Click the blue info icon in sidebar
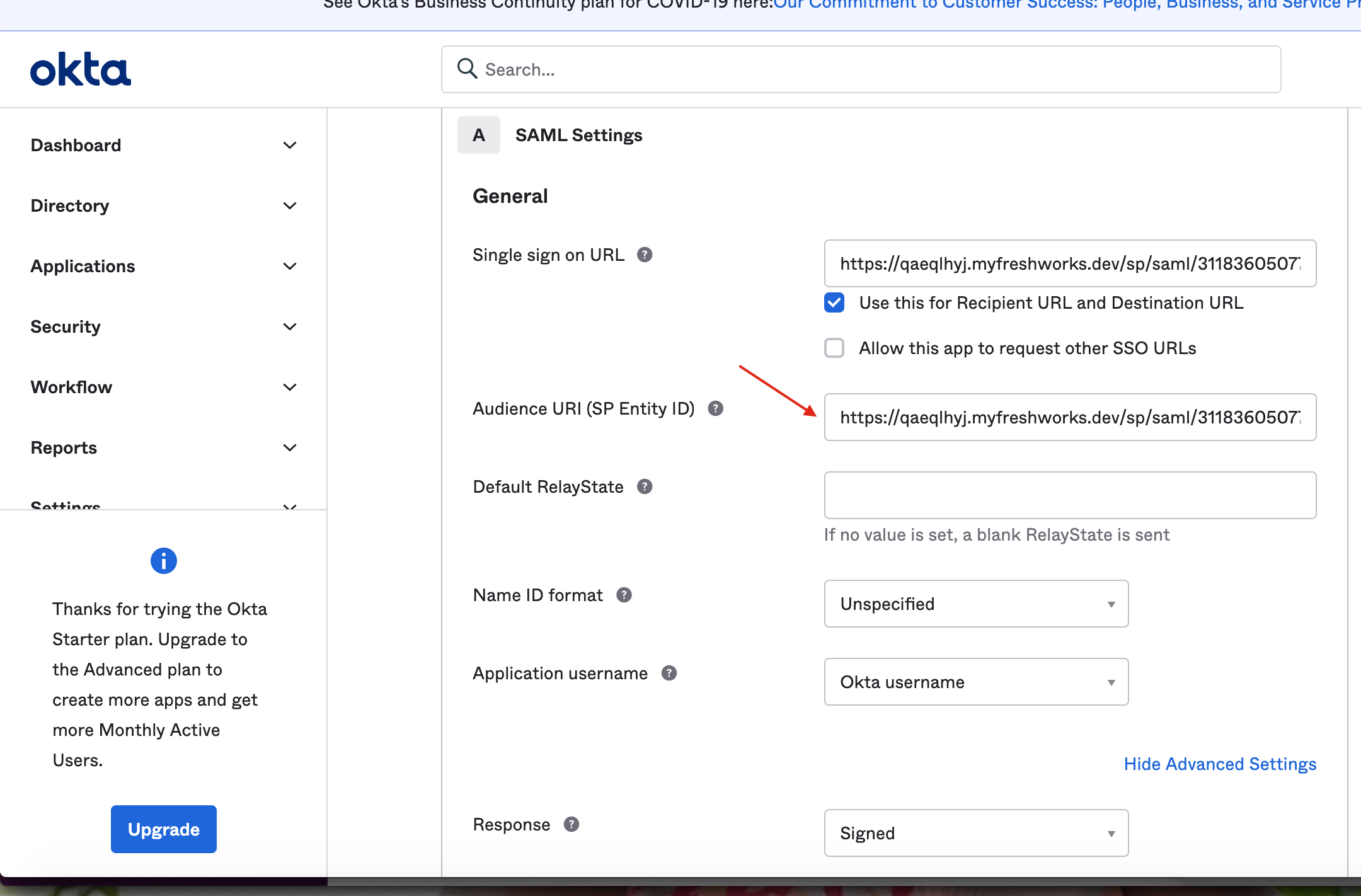The width and height of the screenshot is (1361, 896). (164, 561)
